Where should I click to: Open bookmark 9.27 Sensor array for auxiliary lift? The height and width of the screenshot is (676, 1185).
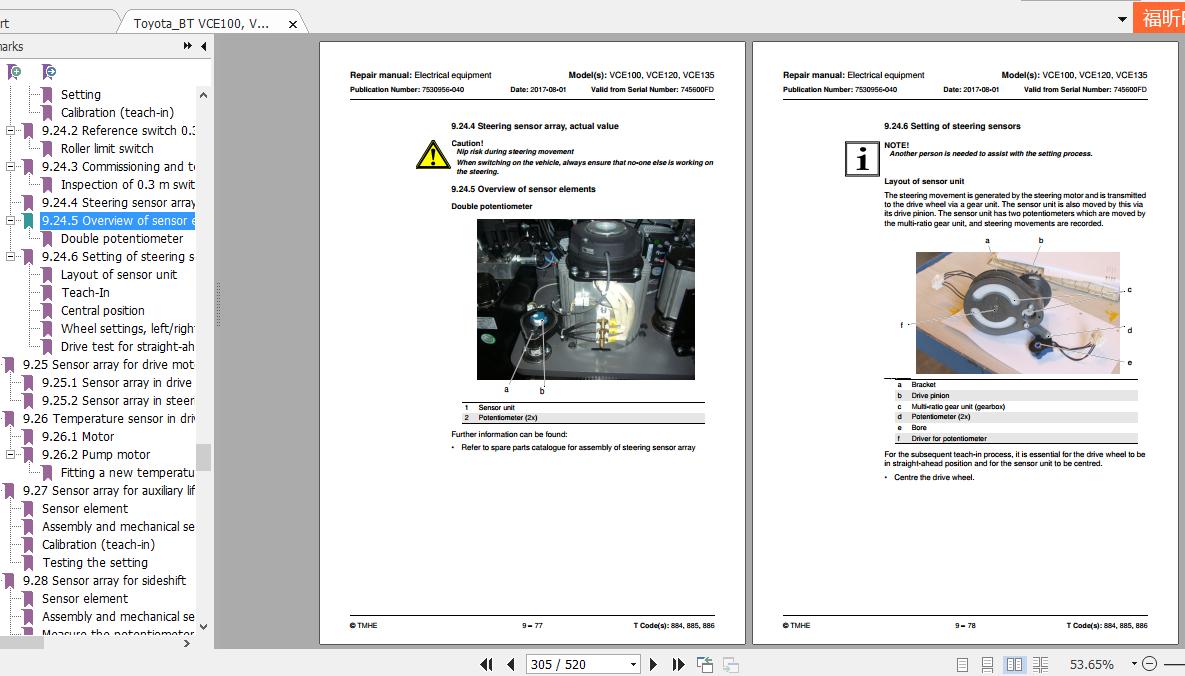[108, 491]
